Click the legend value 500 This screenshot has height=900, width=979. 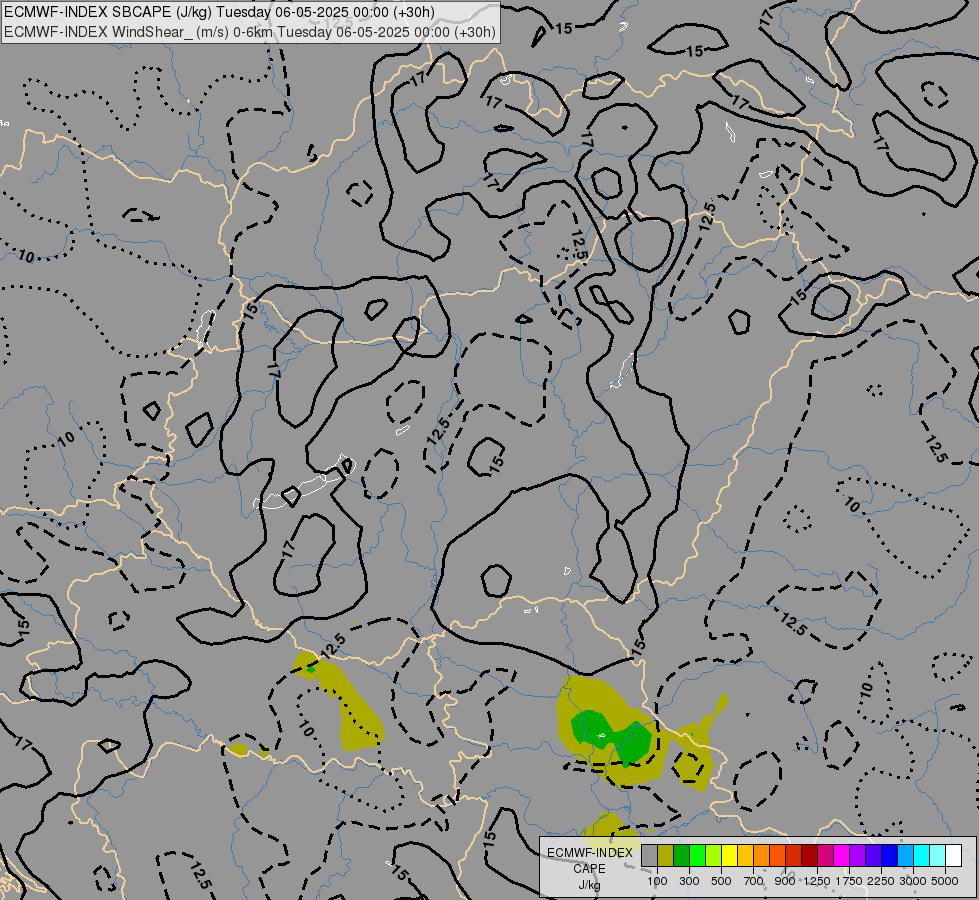721,881
